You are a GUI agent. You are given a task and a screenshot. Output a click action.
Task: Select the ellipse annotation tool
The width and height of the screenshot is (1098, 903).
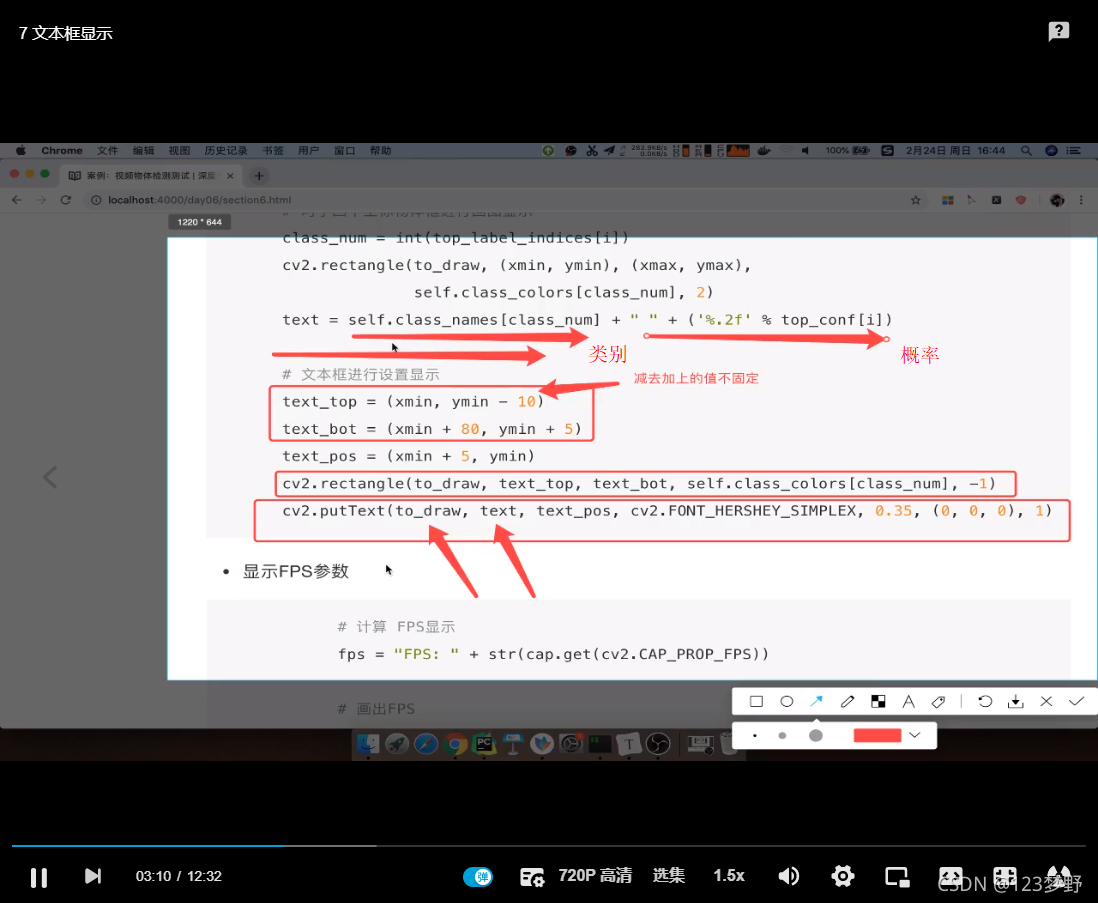point(786,701)
